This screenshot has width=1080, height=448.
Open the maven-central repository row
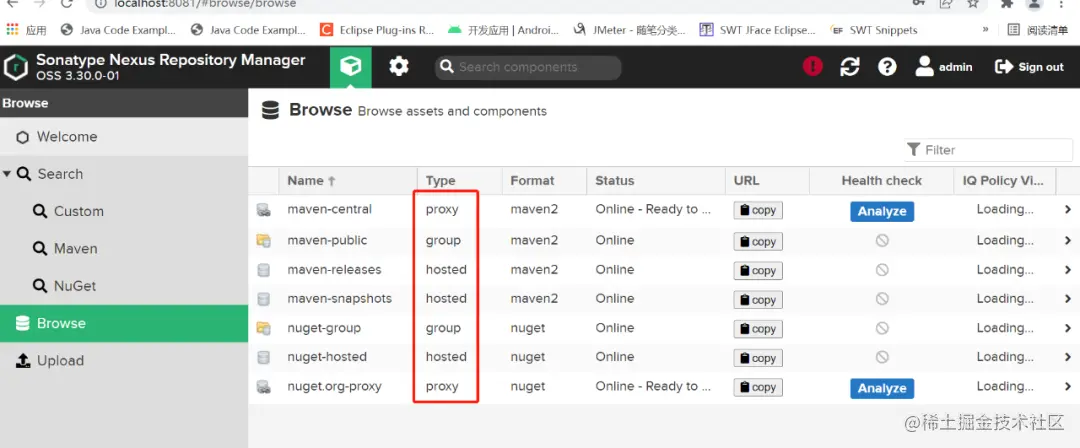[x=664, y=210]
